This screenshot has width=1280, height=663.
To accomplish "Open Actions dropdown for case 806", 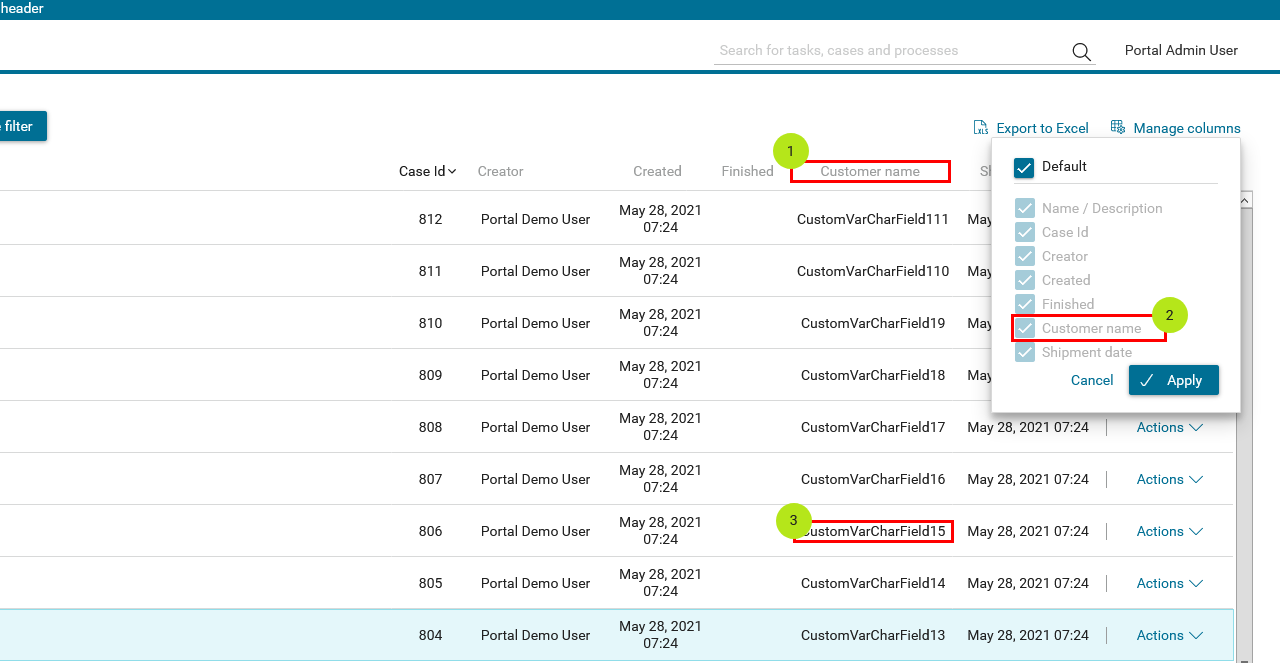I will [1169, 531].
